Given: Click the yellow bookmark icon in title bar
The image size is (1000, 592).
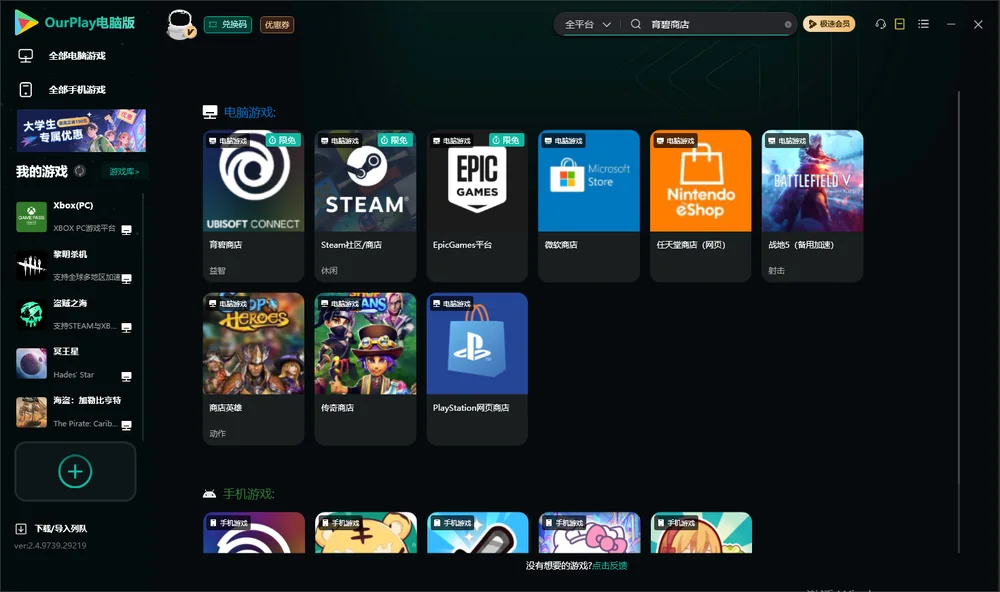Looking at the screenshot, I should (x=900, y=24).
